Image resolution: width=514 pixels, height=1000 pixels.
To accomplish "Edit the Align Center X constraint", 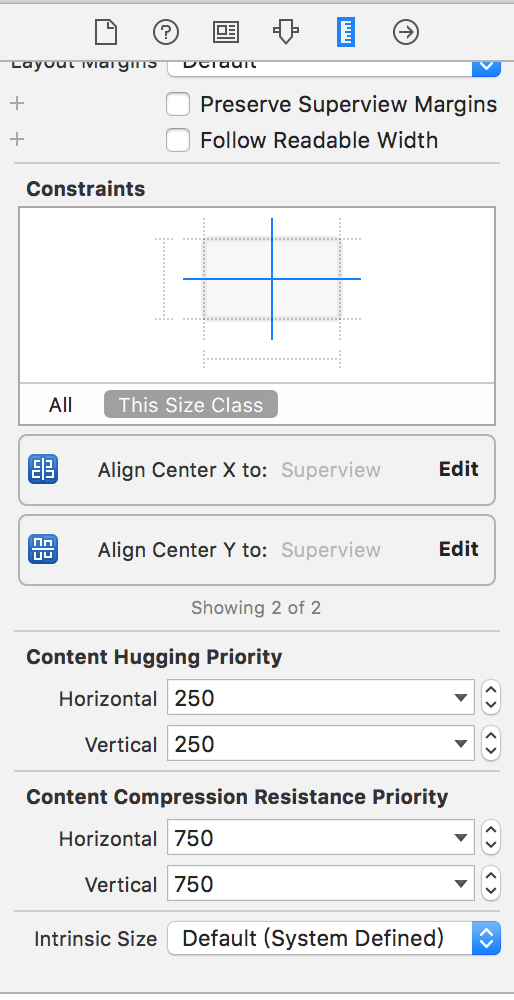I will click(x=459, y=469).
